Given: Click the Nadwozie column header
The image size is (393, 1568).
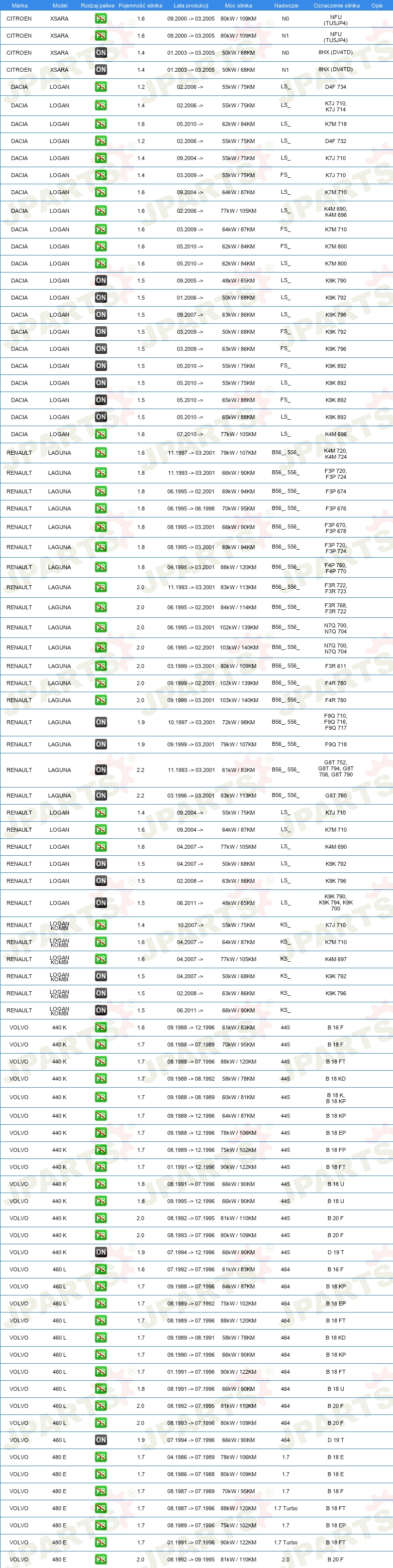Looking at the screenshot, I should pos(286,6).
